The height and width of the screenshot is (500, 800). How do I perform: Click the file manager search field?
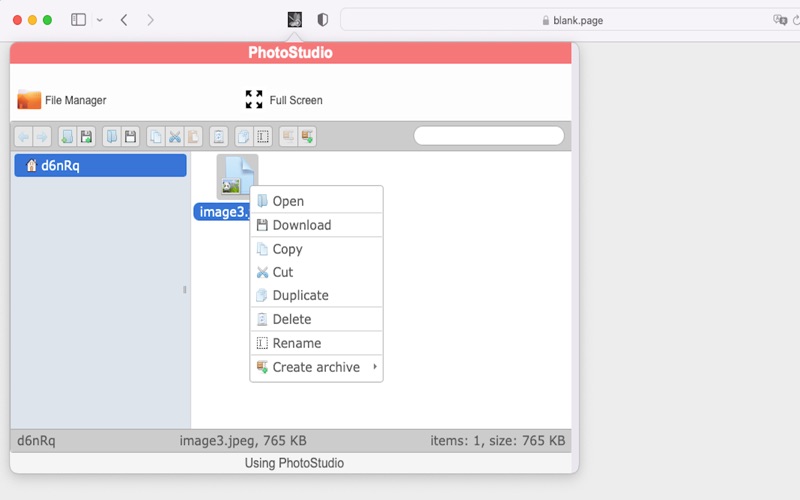[489, 136]
